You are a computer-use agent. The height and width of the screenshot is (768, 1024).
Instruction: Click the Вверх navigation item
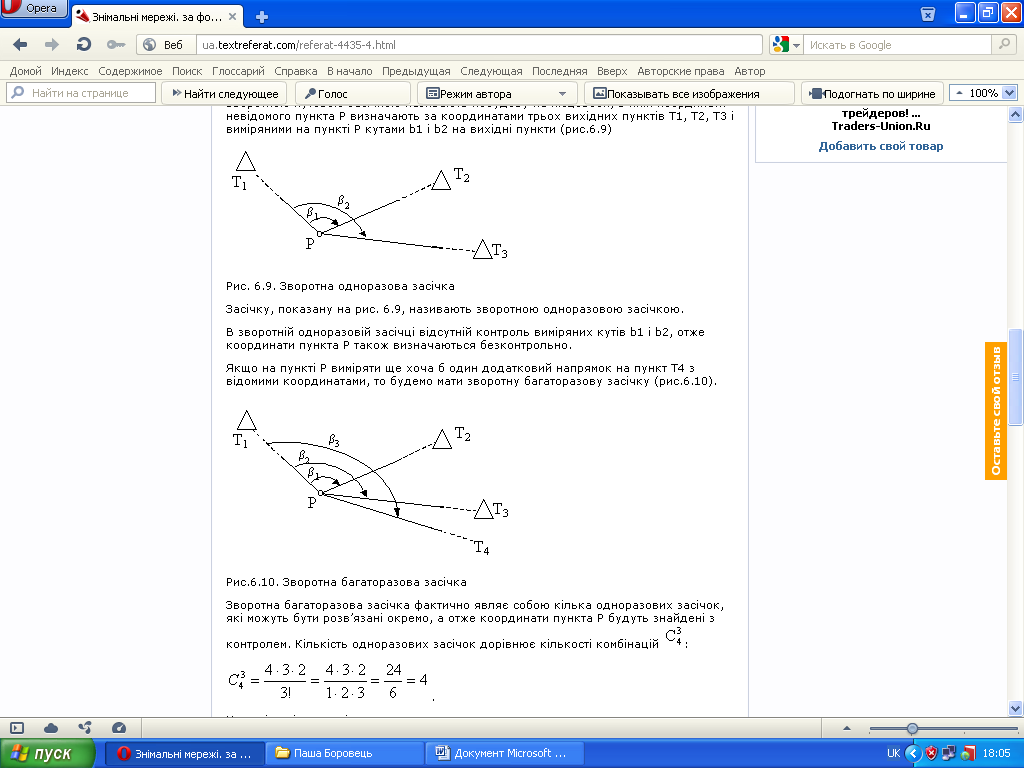(x=612, y=71)
